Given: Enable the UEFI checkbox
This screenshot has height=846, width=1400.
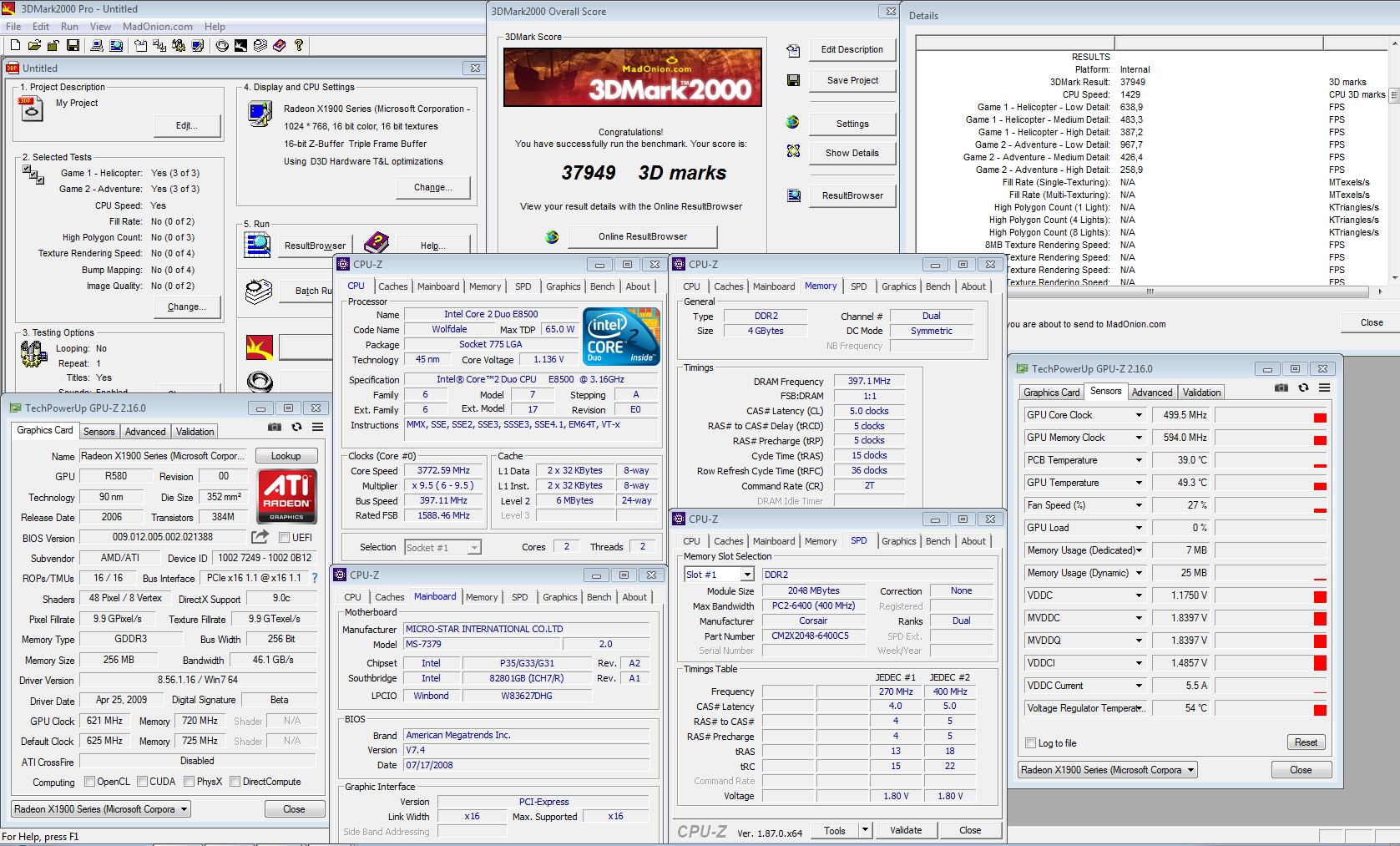Looking at the screenshot, I should coord(284,538).
